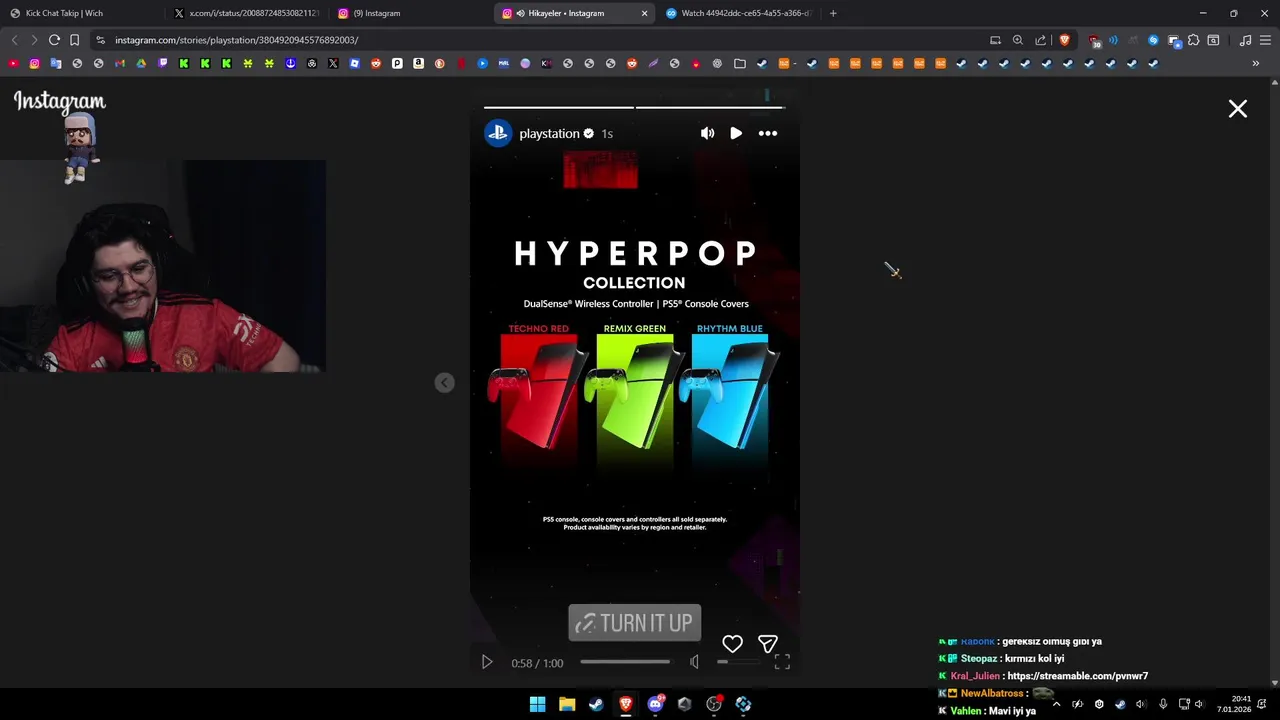Go back in browser history
Screen dimensions: 1280x720
click(14, 40)
